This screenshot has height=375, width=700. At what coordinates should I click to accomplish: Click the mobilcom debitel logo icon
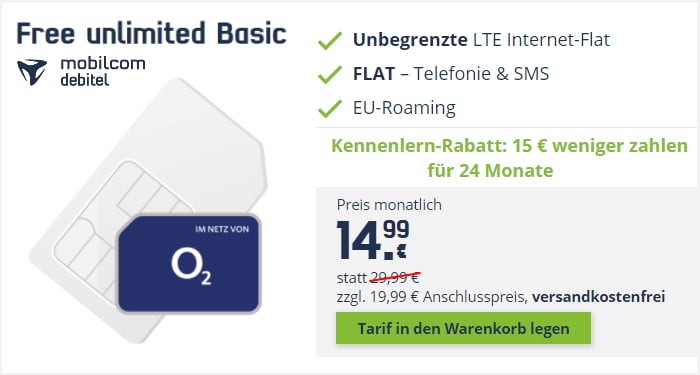[32, 72]
